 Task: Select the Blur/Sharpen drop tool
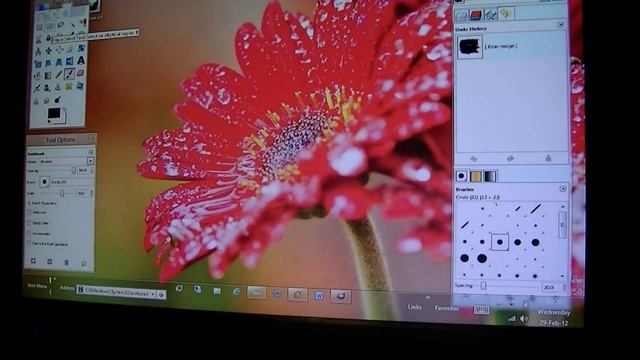[36, 100]
